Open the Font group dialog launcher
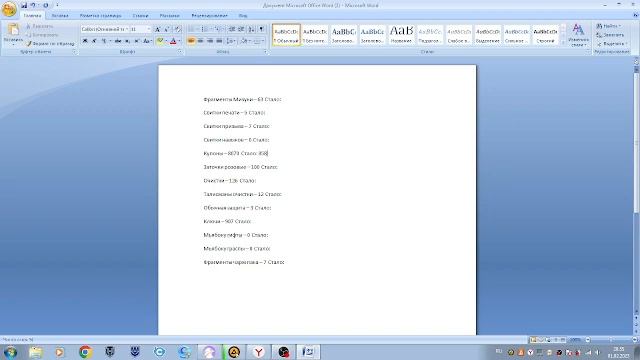The width and height of the screenshot is (640, 360). 180,52
